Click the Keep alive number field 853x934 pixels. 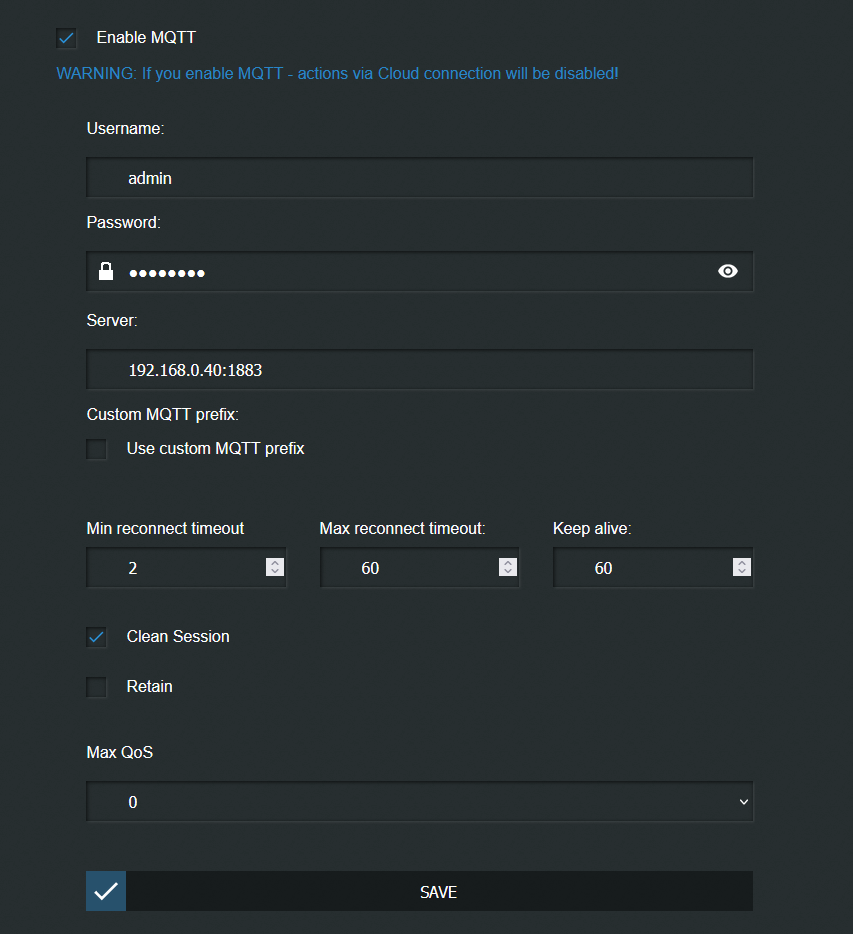(653, 568)
